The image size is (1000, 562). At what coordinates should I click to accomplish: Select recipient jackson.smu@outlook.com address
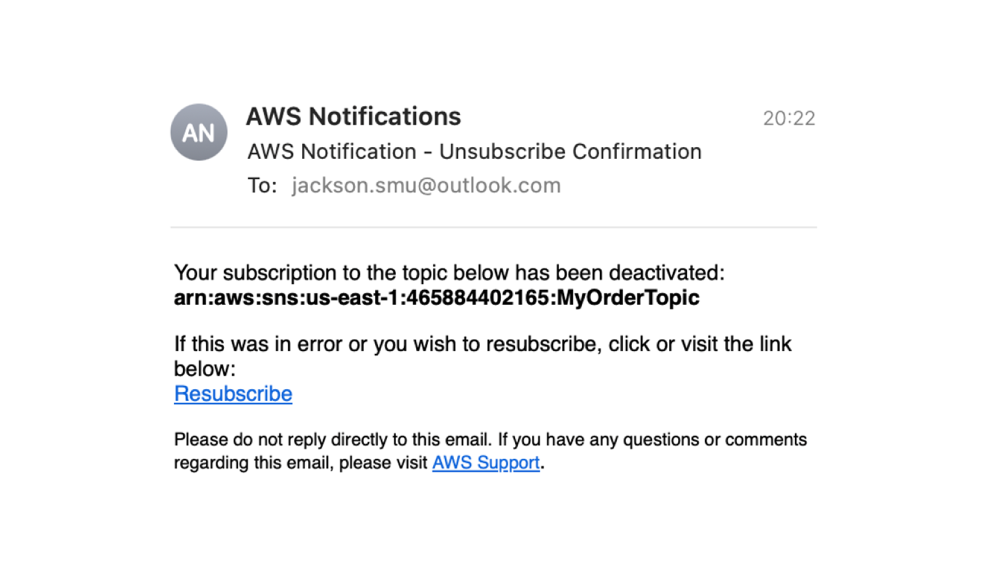point(426,185)
